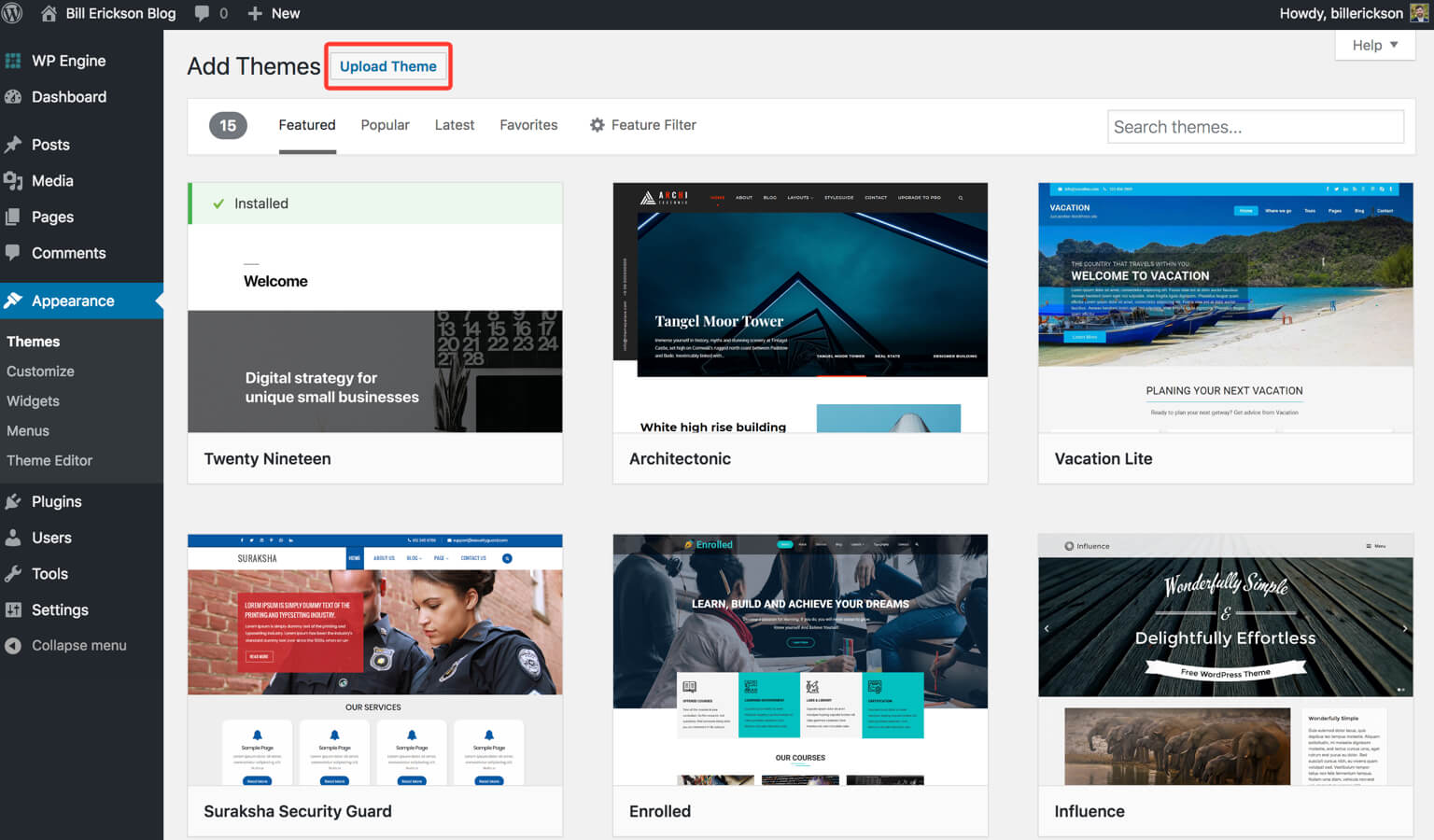Click inside the Search themes field

pyautogui.click(x=1256, y=127)
